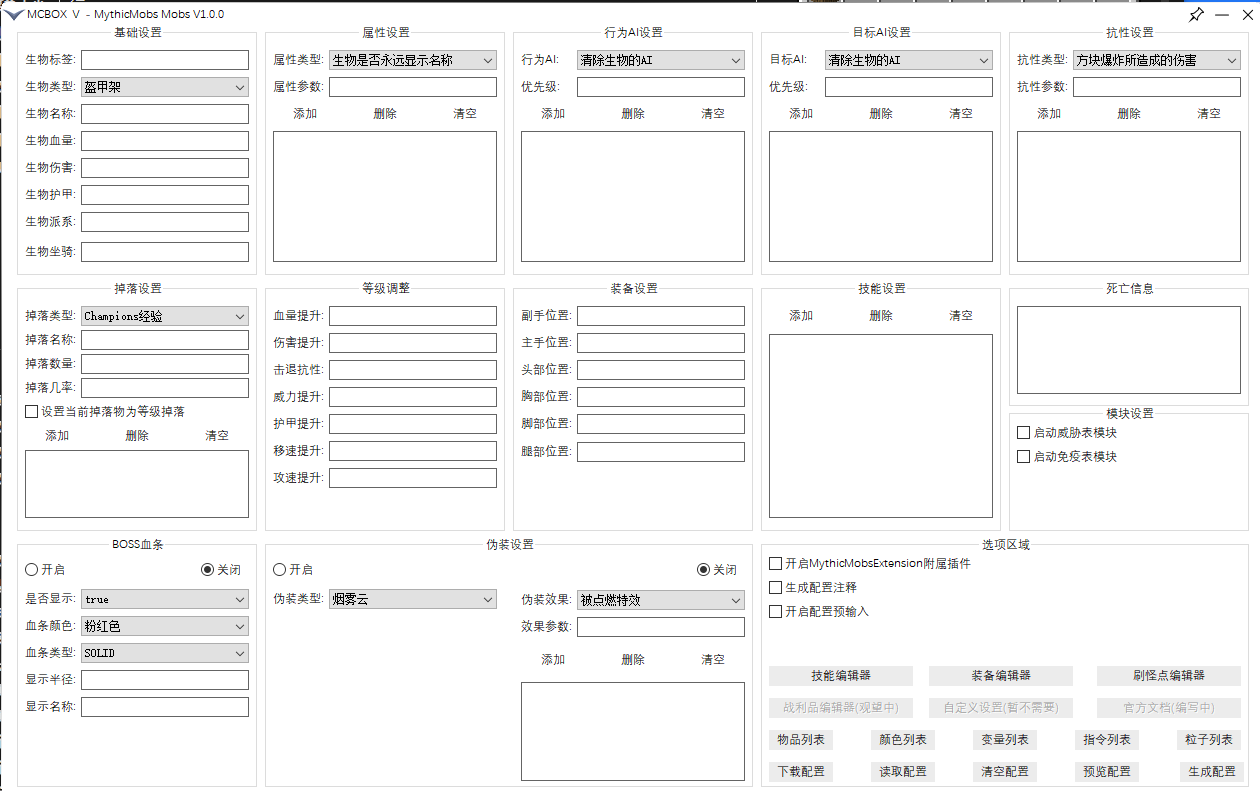Click 清空 in 掉落设置 panel
Viewport: 1260px width, 791px height.
pos(217,435)
